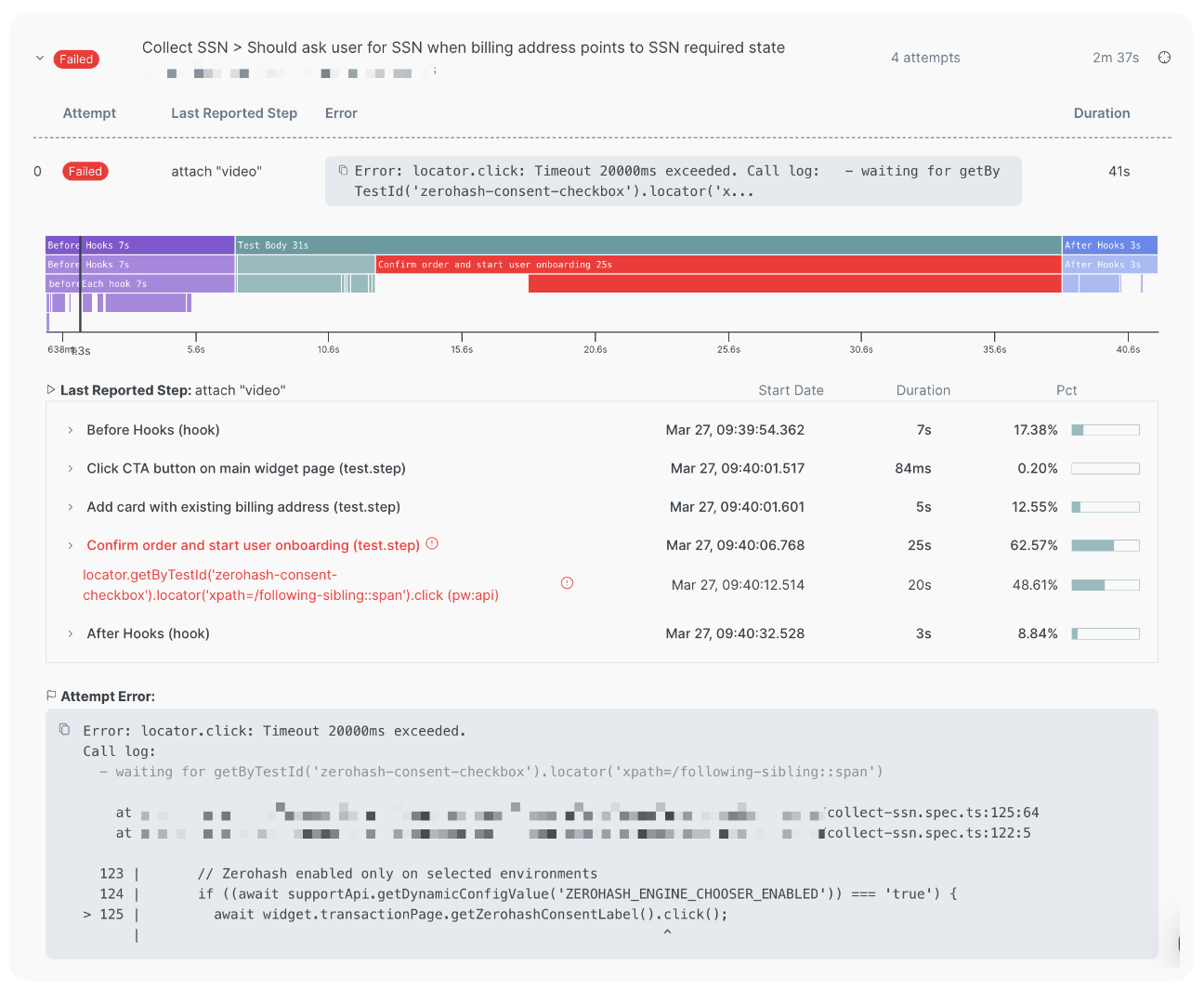1204x990 pixels.
Task: Copy the Attempt Error code block
Action: point(64,730)
